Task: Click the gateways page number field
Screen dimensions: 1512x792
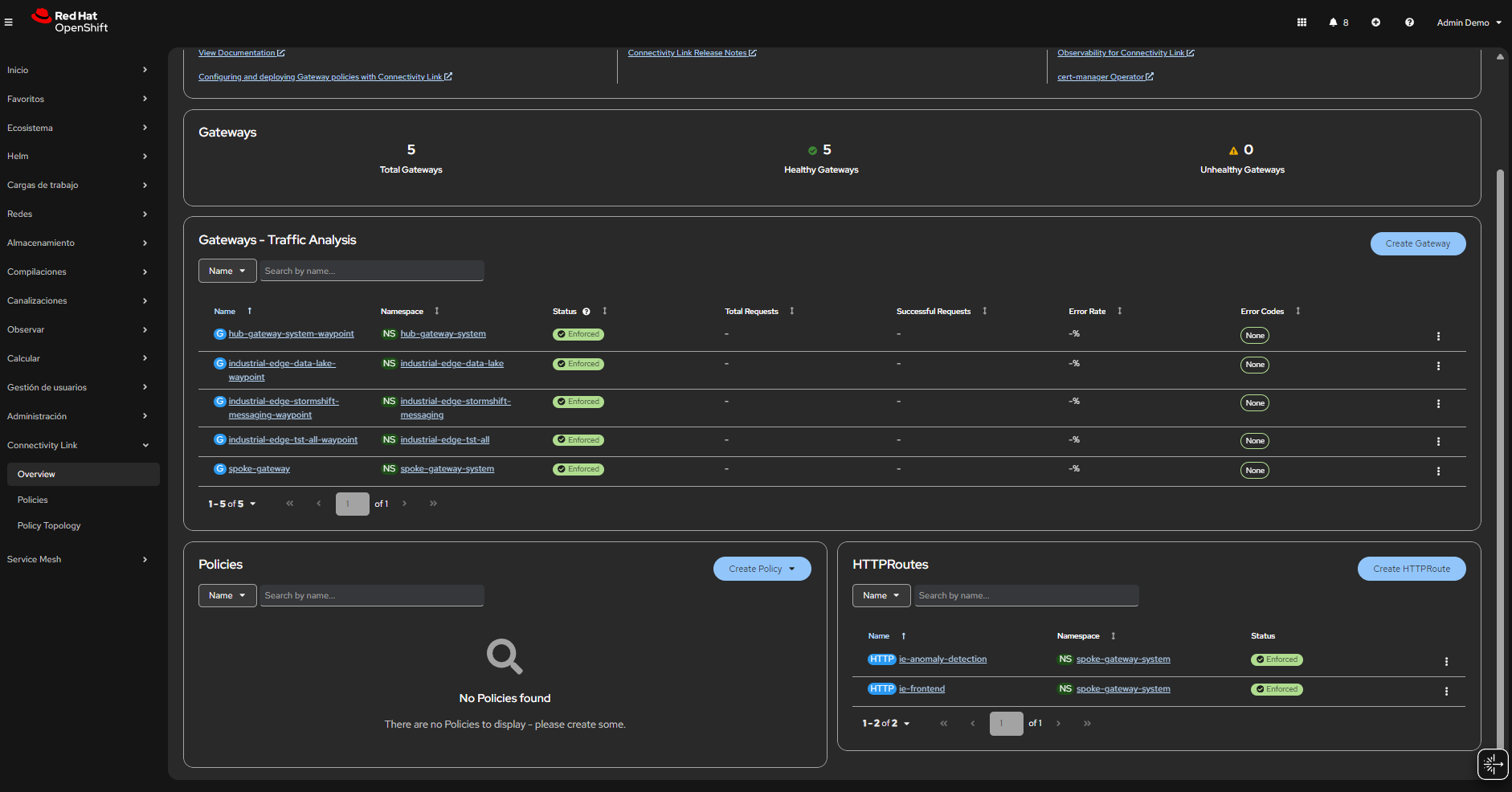Action: point(352,504)
